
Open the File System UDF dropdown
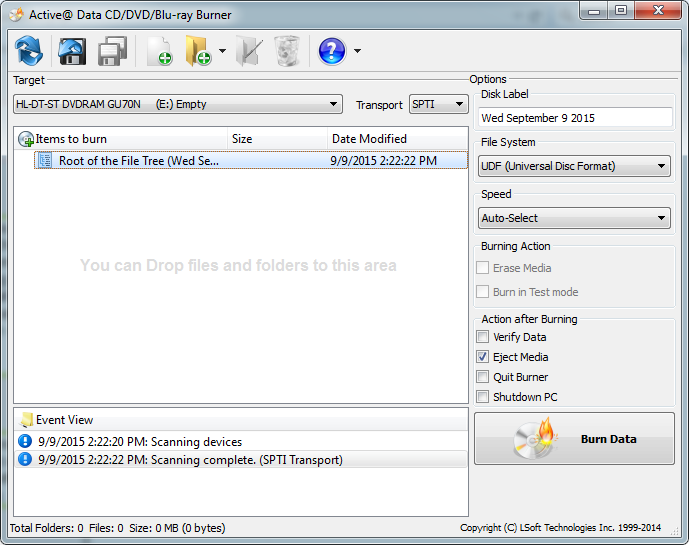tap(574, 166)
